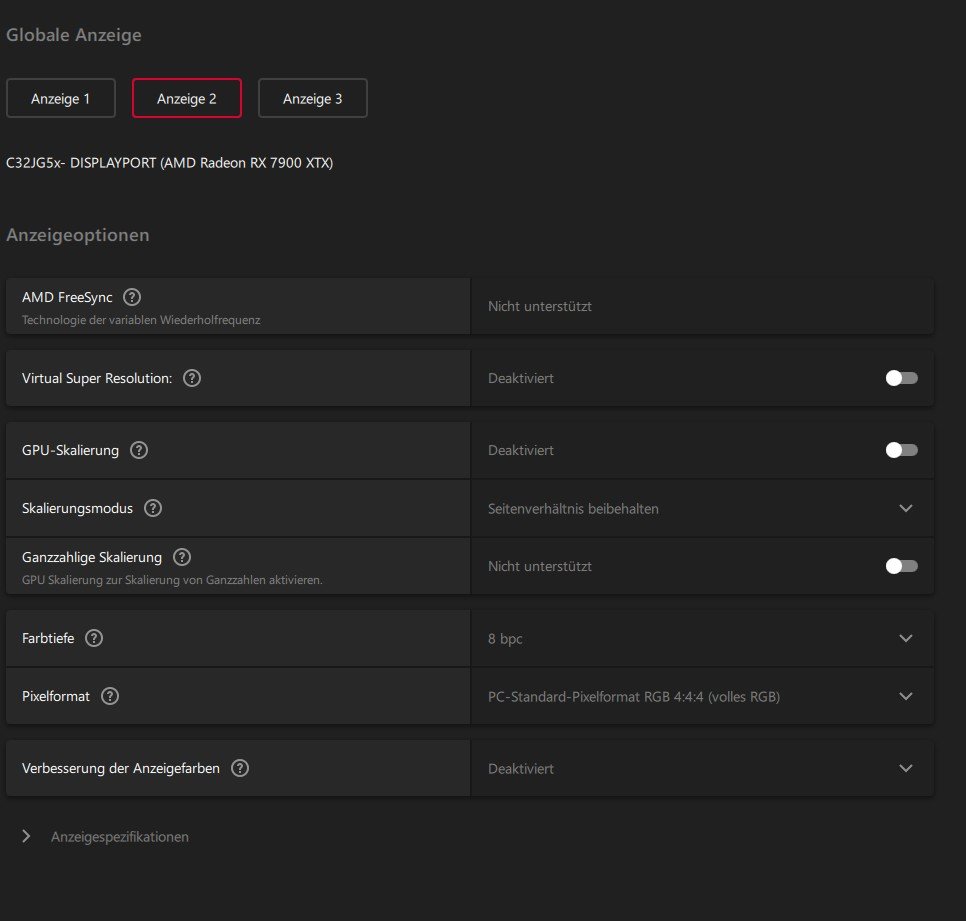Click the Globale Anzeige heading
The width and height of the screenshot is (966, 921).
(74, 35)
